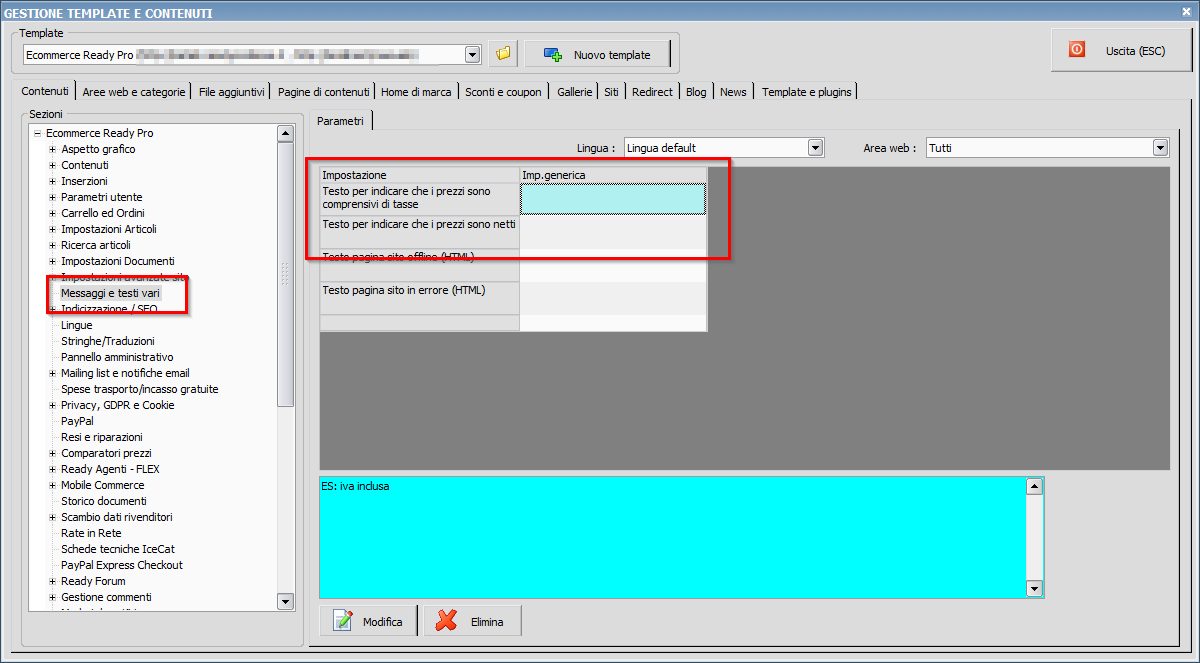Select Spese trasporto/incasso gratuite tree item

[139, 389]
